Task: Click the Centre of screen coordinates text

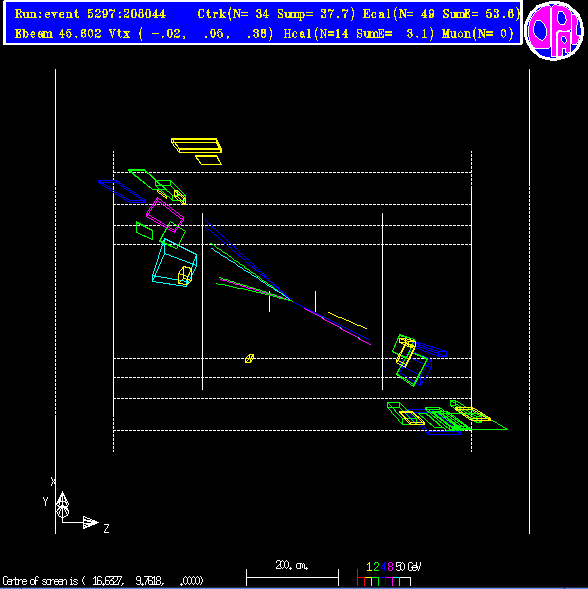Action: (x=103, y=581)
